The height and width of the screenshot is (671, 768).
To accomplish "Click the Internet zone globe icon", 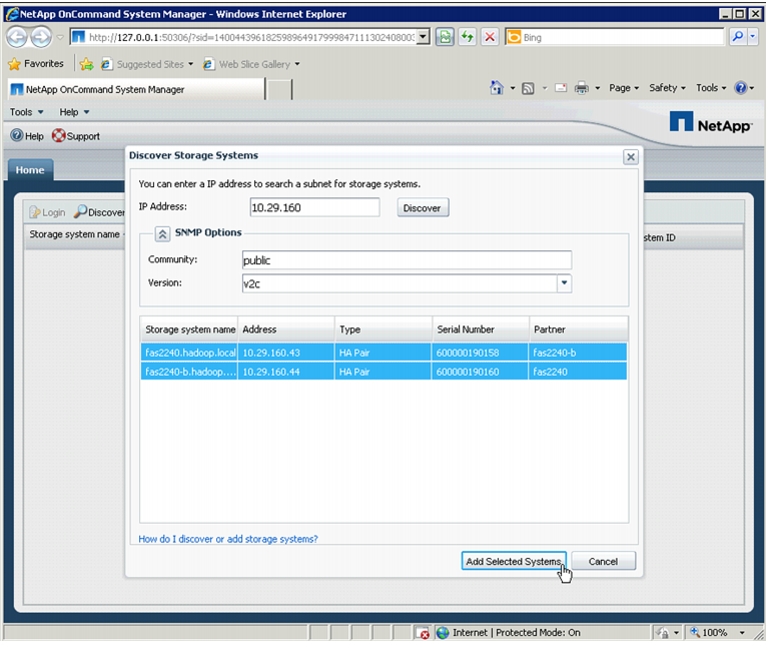I will coord(443,633).
